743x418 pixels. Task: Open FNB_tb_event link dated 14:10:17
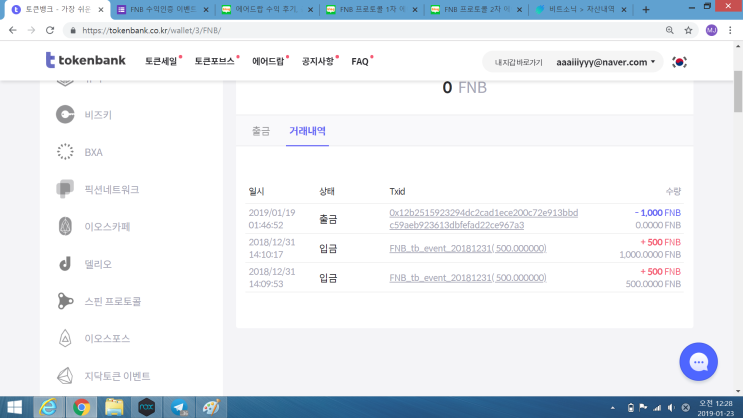(x=468, y=248)
